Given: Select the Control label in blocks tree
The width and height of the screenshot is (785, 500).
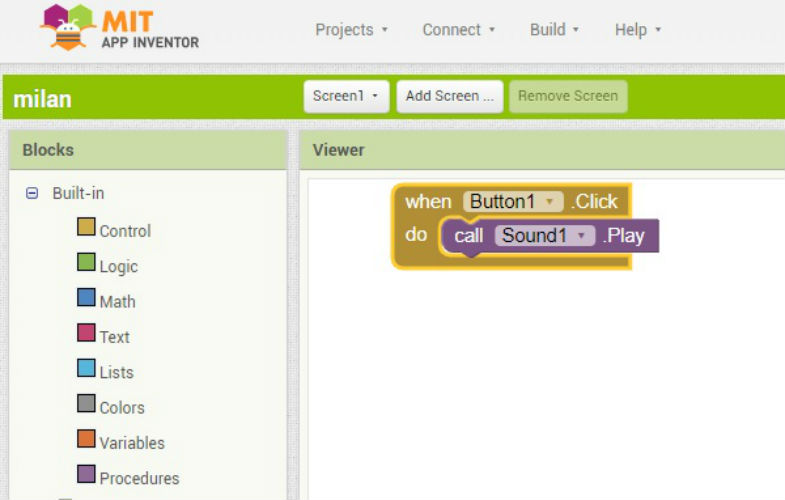Looking at the screenshot, I should [x=125, y=231].
